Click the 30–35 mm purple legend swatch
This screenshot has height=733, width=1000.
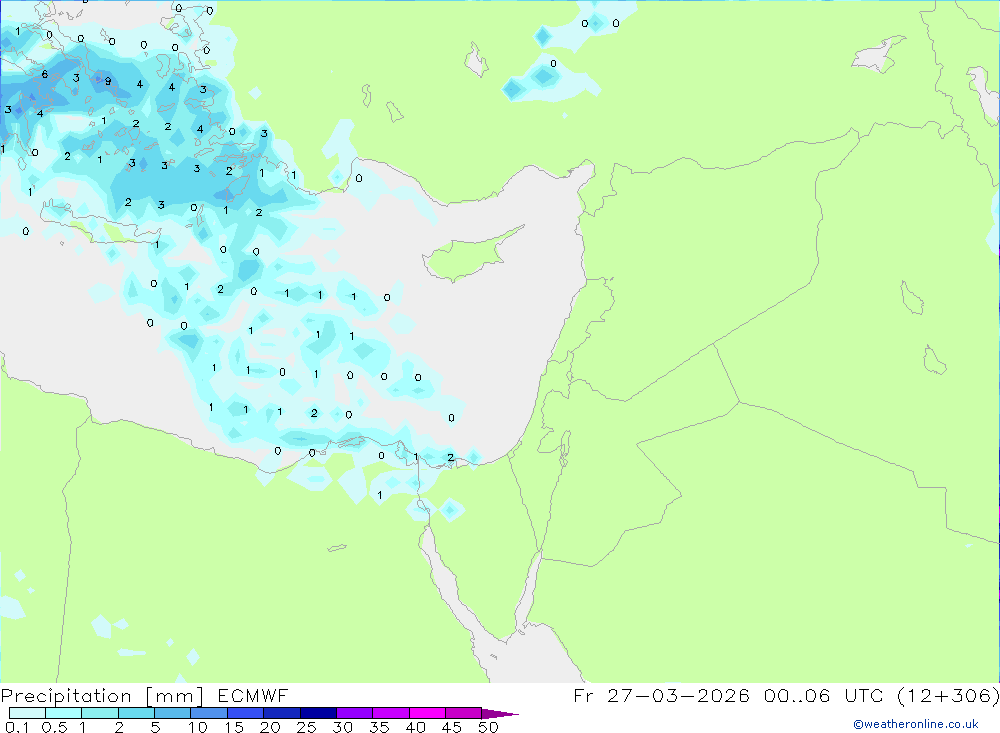click(354, 713)
